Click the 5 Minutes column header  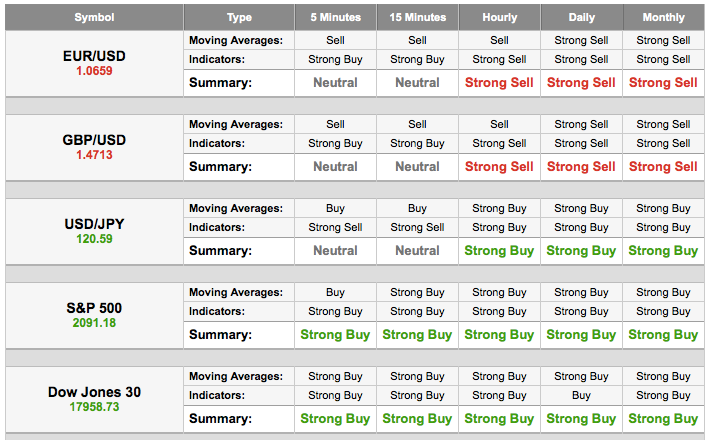336,17
